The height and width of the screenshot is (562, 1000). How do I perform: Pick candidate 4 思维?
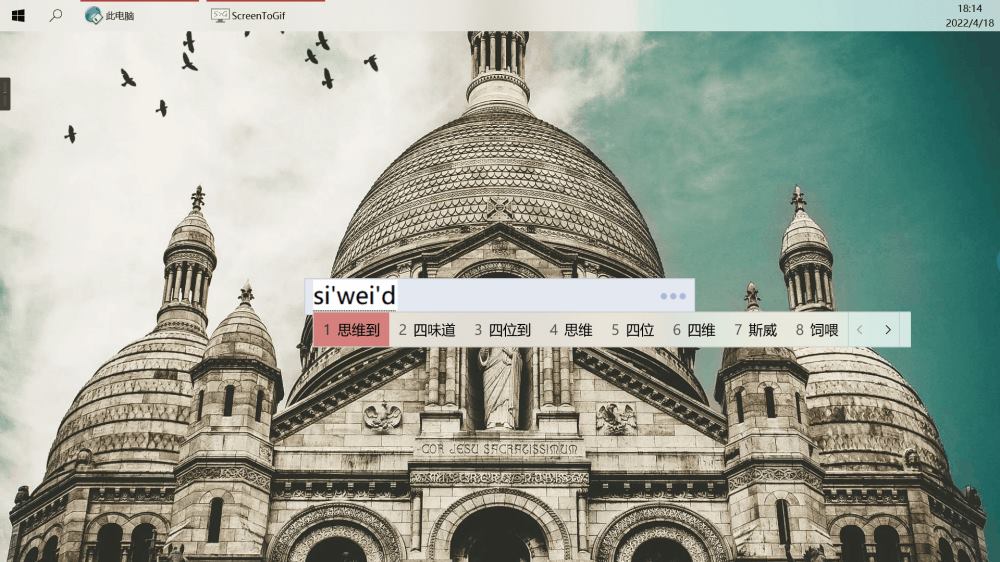tap(571, 329)
